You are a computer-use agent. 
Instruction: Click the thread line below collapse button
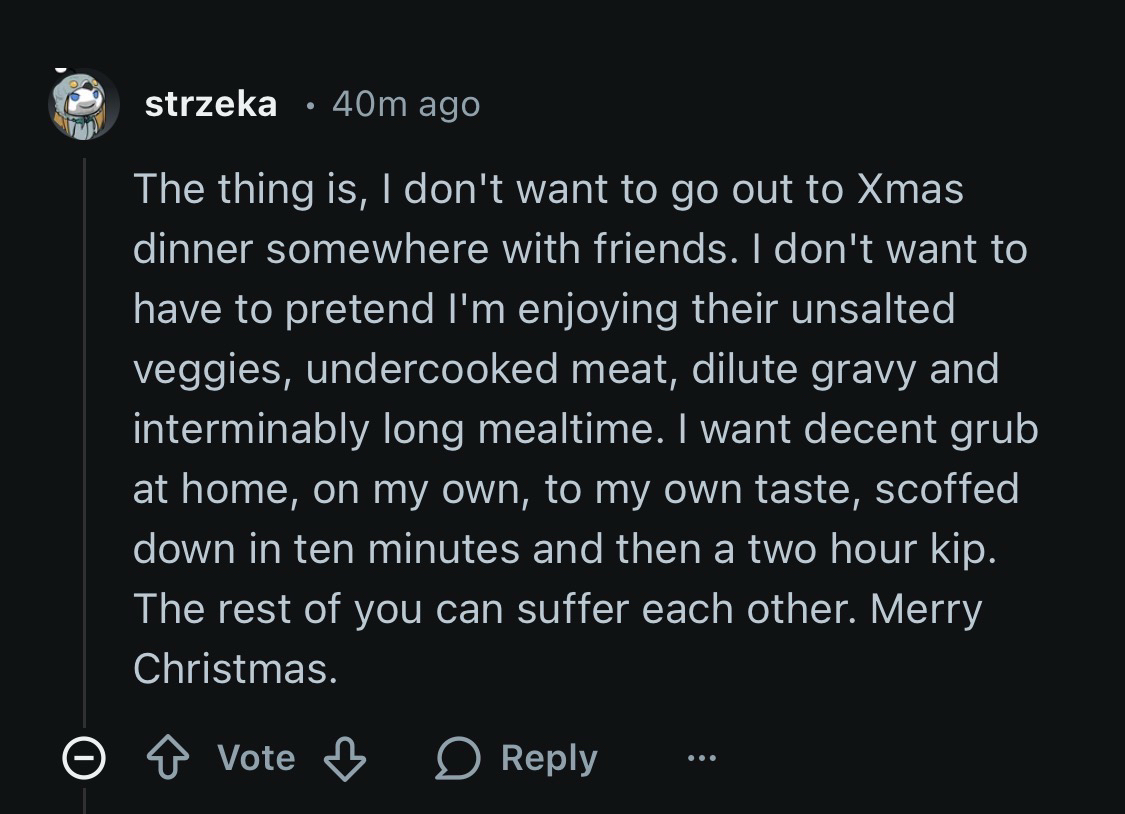[84, 800]
